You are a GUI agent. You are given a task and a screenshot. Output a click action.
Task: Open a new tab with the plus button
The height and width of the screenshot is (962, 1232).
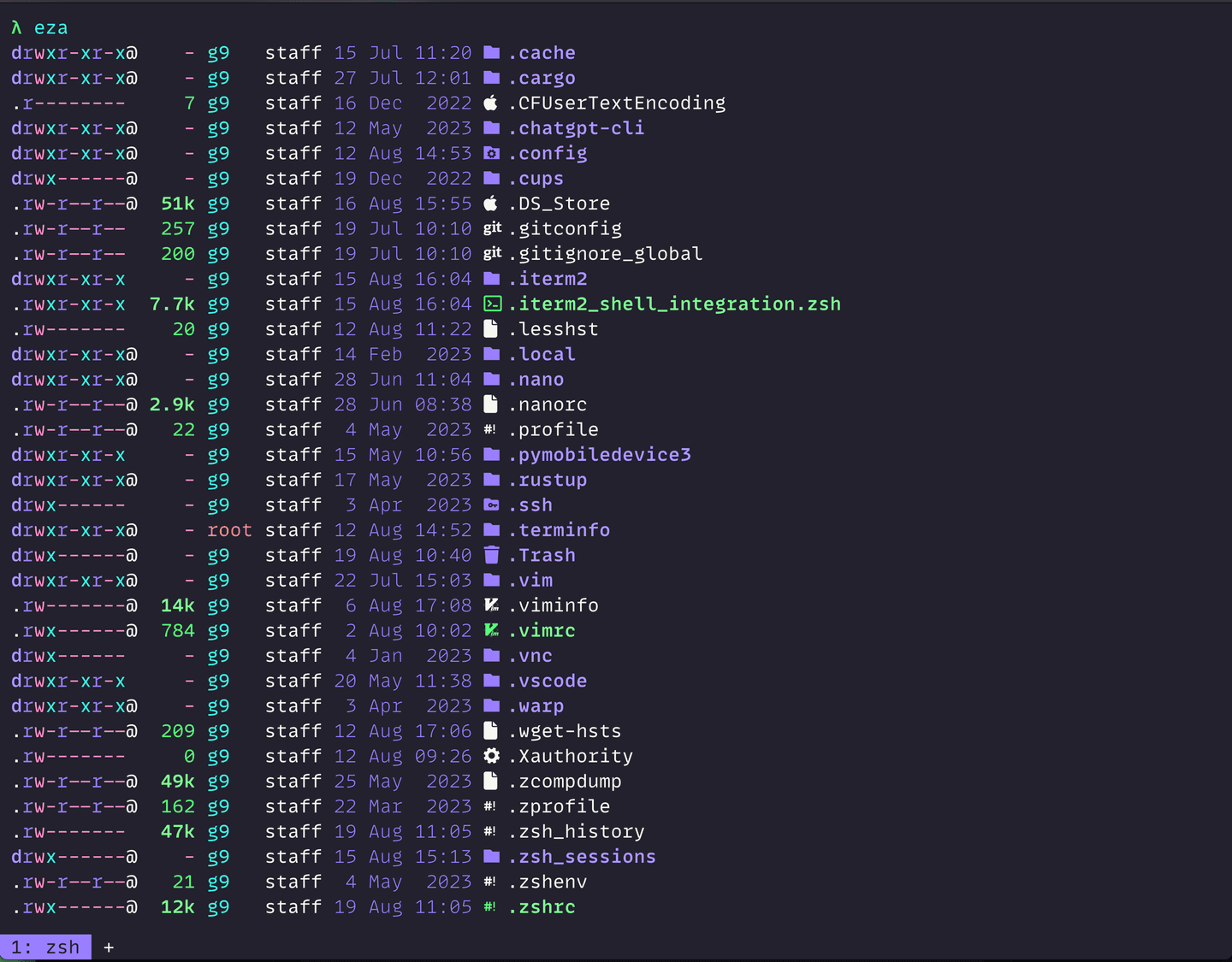(109, 947)
